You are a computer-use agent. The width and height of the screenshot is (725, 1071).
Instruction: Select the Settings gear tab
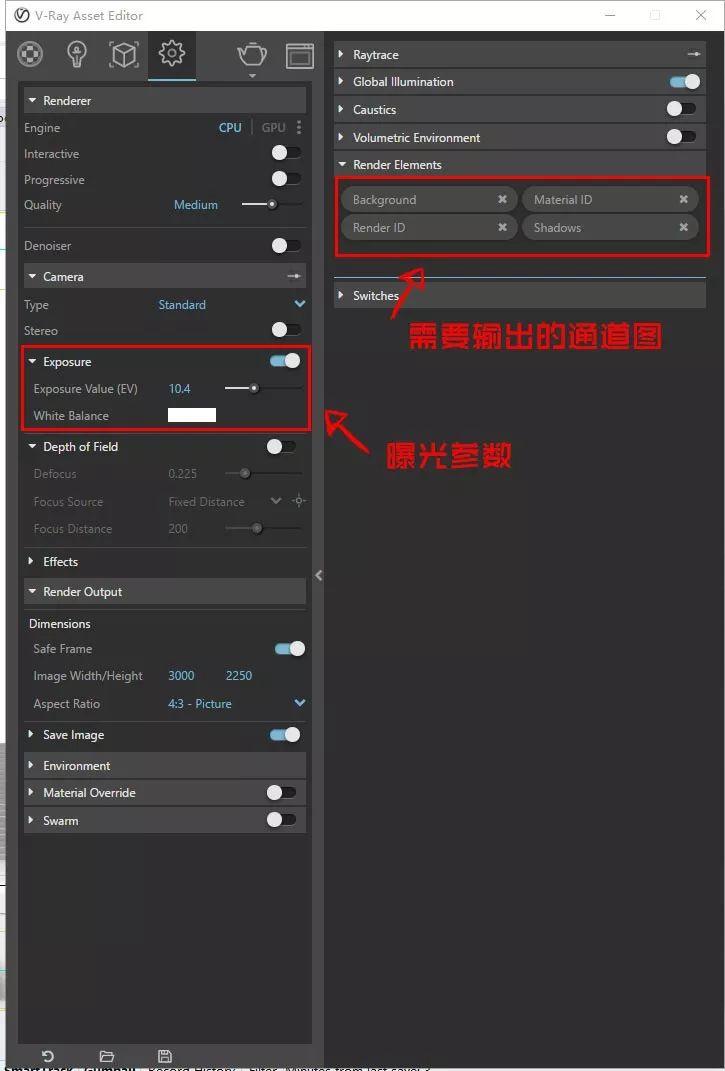172,53
